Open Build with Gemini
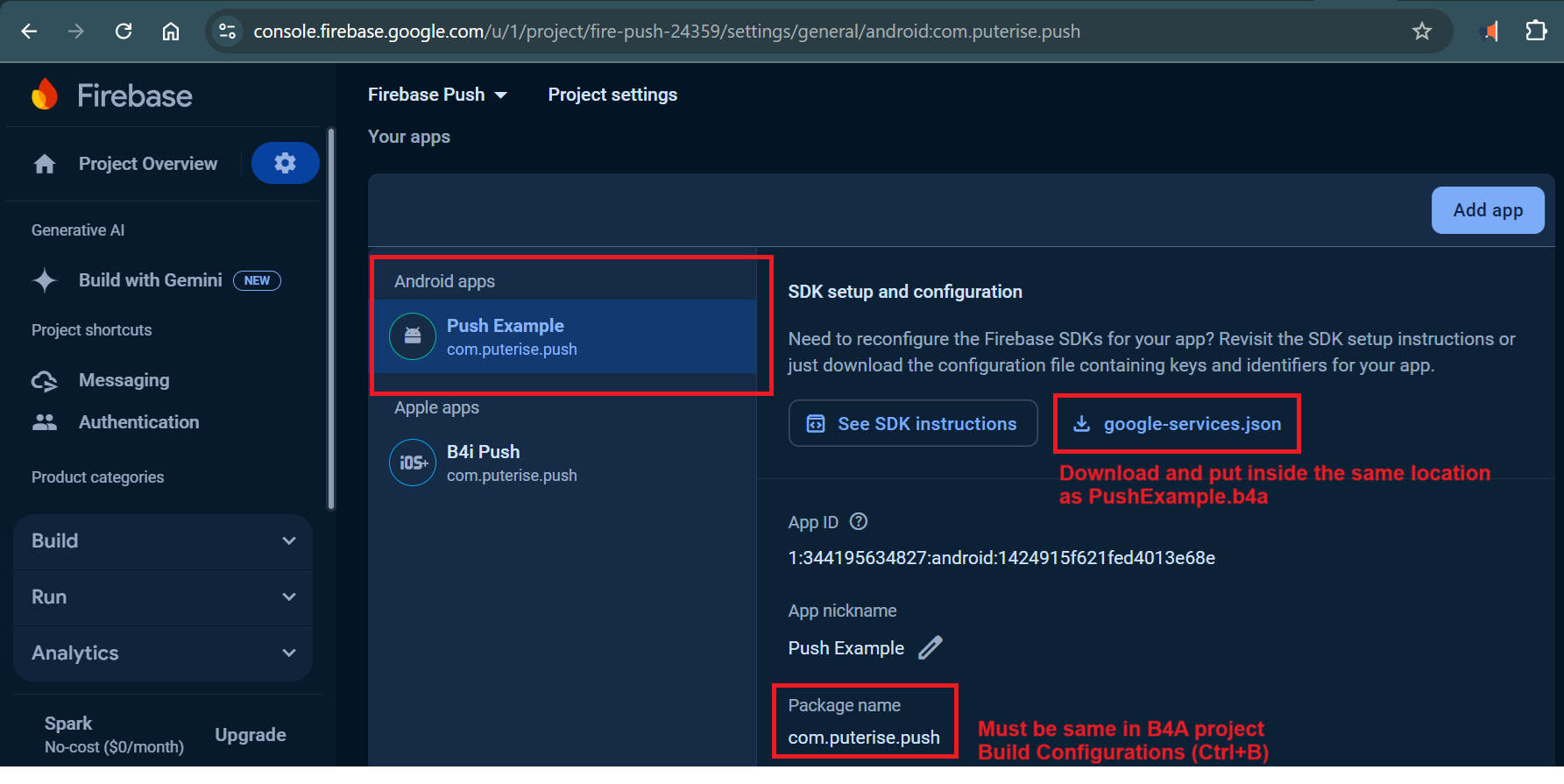This screenshot has height=784, width=1564. click(x=151, y=280)
